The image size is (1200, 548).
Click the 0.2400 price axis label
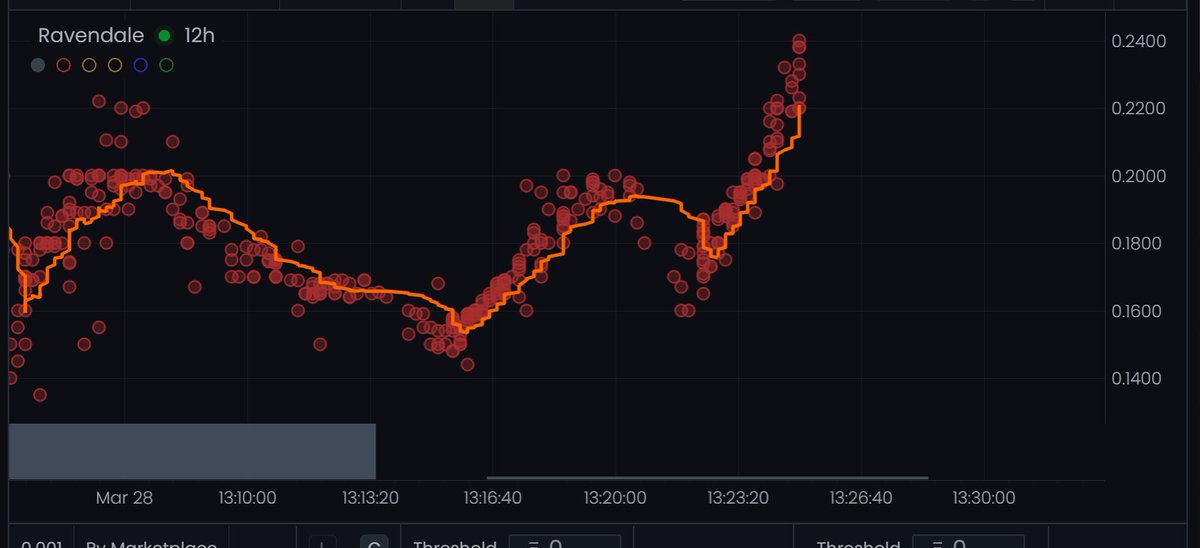click(x=1138, y=41)
